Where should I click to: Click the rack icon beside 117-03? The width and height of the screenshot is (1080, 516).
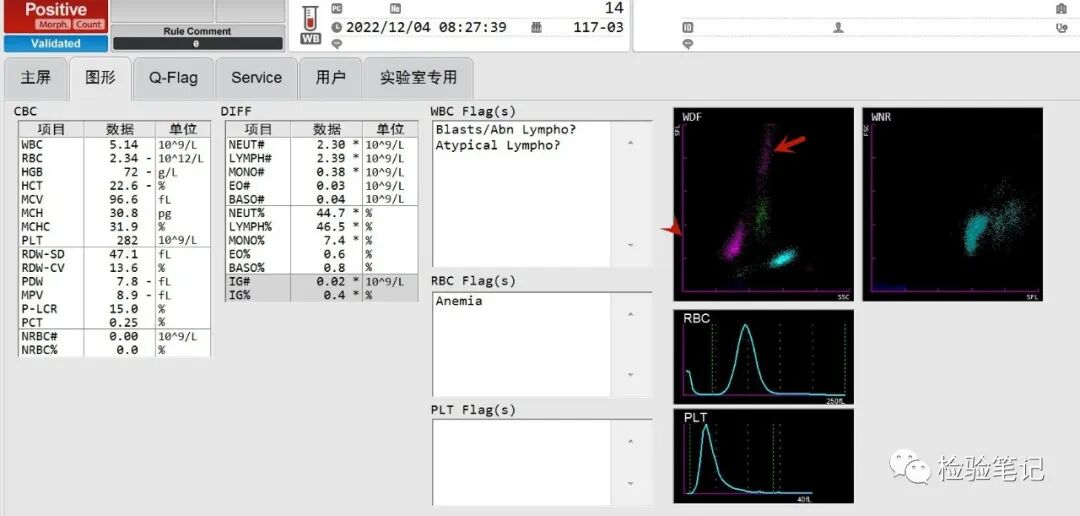[537, 28]
